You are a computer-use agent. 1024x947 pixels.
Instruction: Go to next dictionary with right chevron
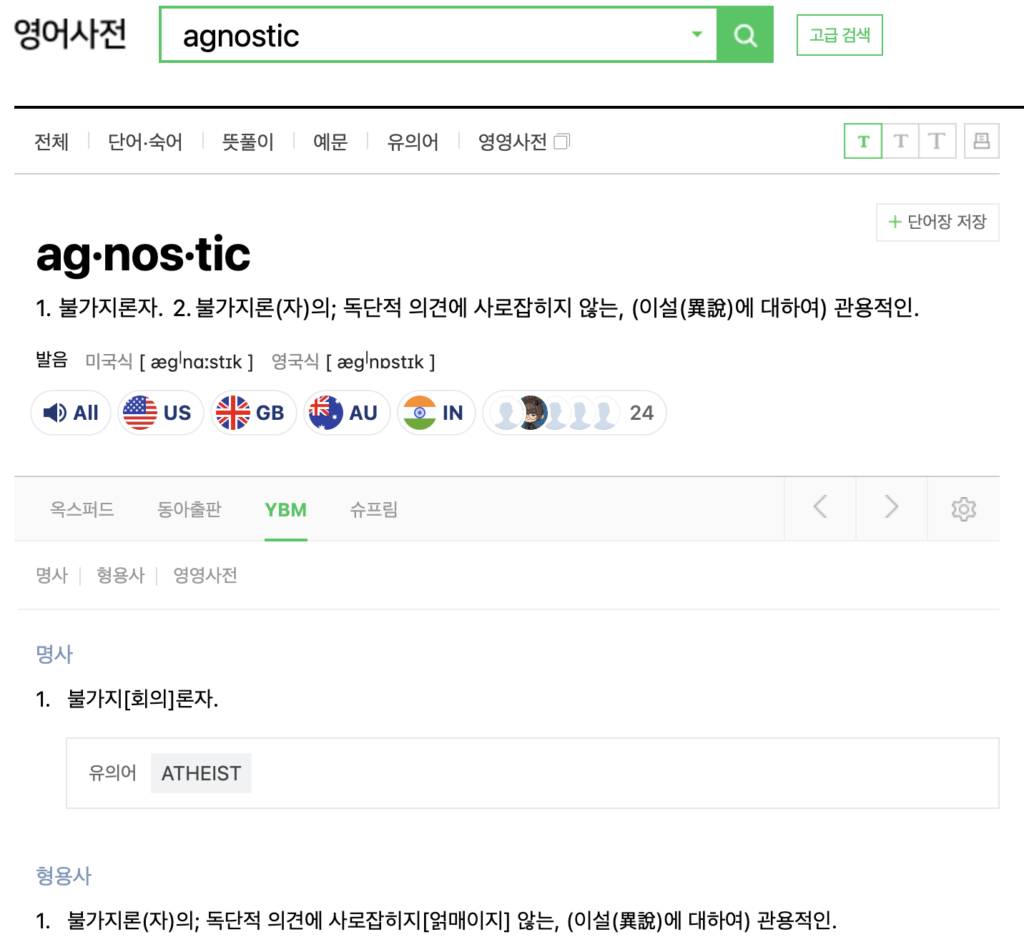[x=891, y=508]
